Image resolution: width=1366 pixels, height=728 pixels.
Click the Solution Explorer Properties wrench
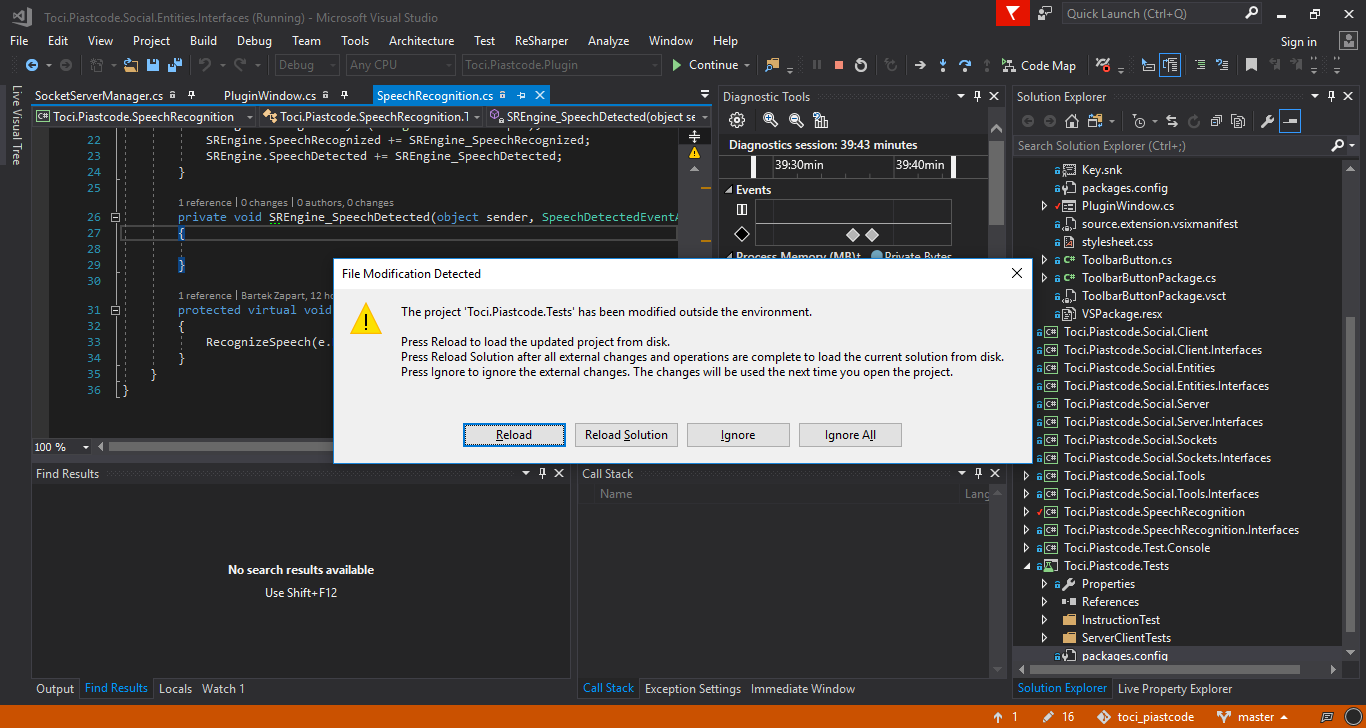click(x=1267, y=121)
